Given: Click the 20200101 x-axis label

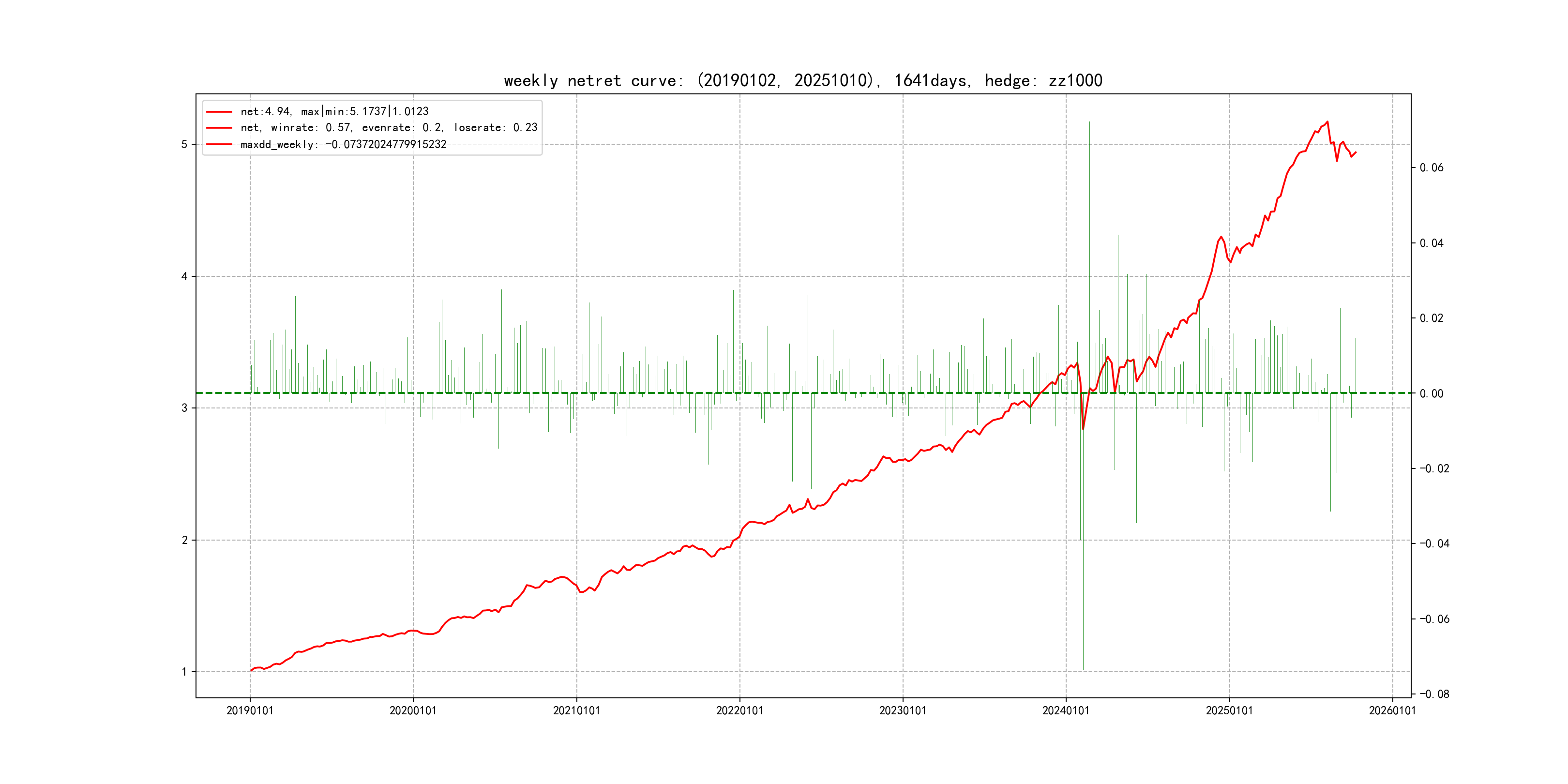Looking at the screenshot, I should tap(413, 710).
